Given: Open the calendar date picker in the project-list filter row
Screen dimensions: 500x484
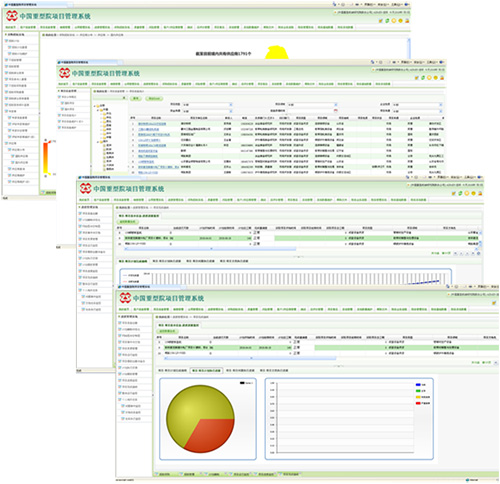Looking at the screenshot, I should pos(336,110).
